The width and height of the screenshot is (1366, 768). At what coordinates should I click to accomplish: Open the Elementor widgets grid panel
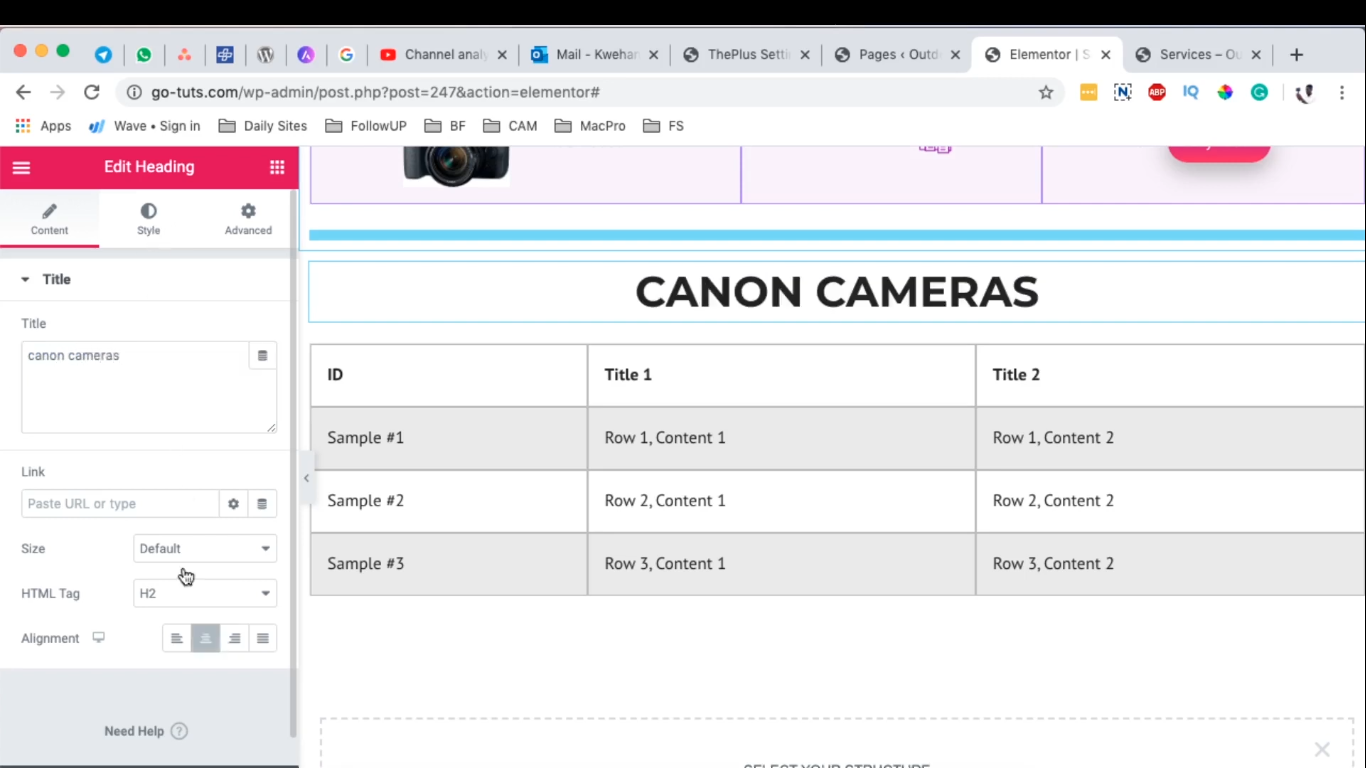[x=277, y=167]
